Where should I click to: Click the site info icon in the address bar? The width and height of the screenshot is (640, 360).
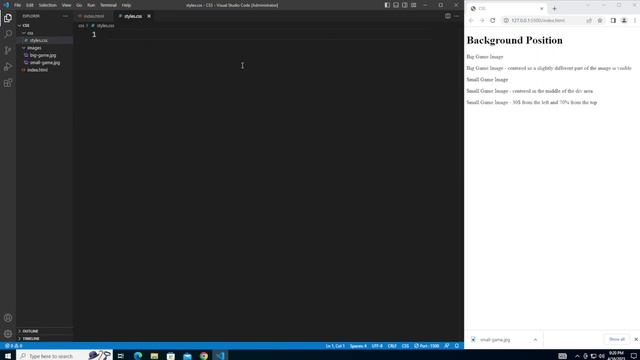click(506, 20)
